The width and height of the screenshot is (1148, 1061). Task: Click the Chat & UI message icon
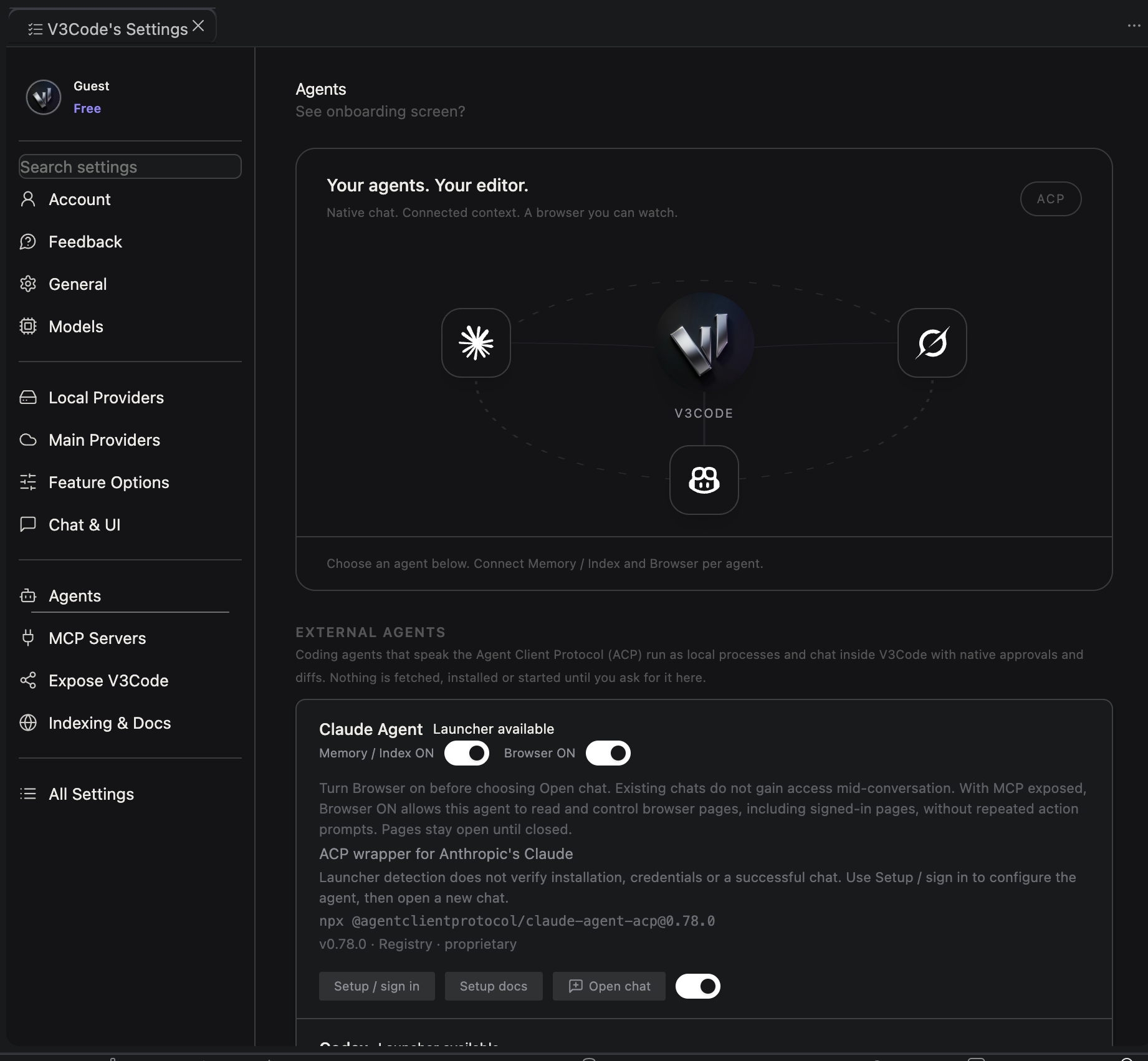click(28, 525)
